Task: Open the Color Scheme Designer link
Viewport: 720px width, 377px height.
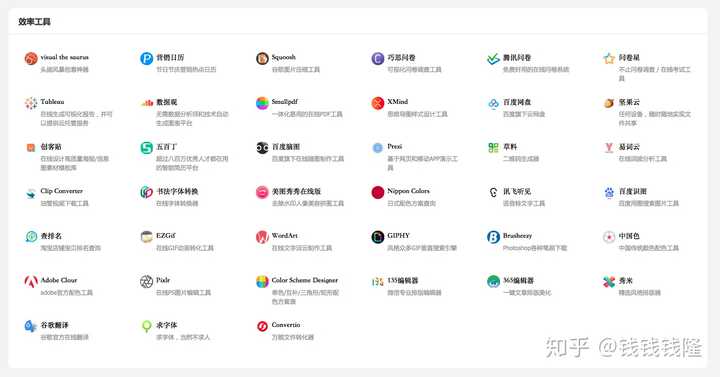Action: coord(304,280)
